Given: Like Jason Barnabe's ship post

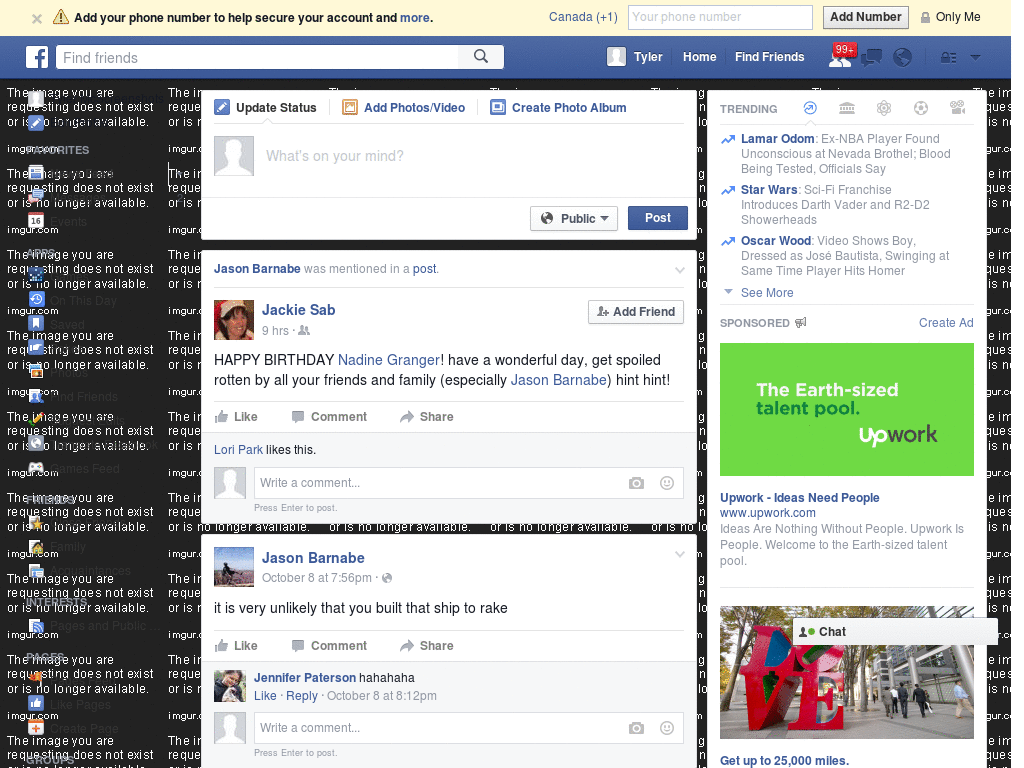Looking at the screenshot, I should point(236,646).
